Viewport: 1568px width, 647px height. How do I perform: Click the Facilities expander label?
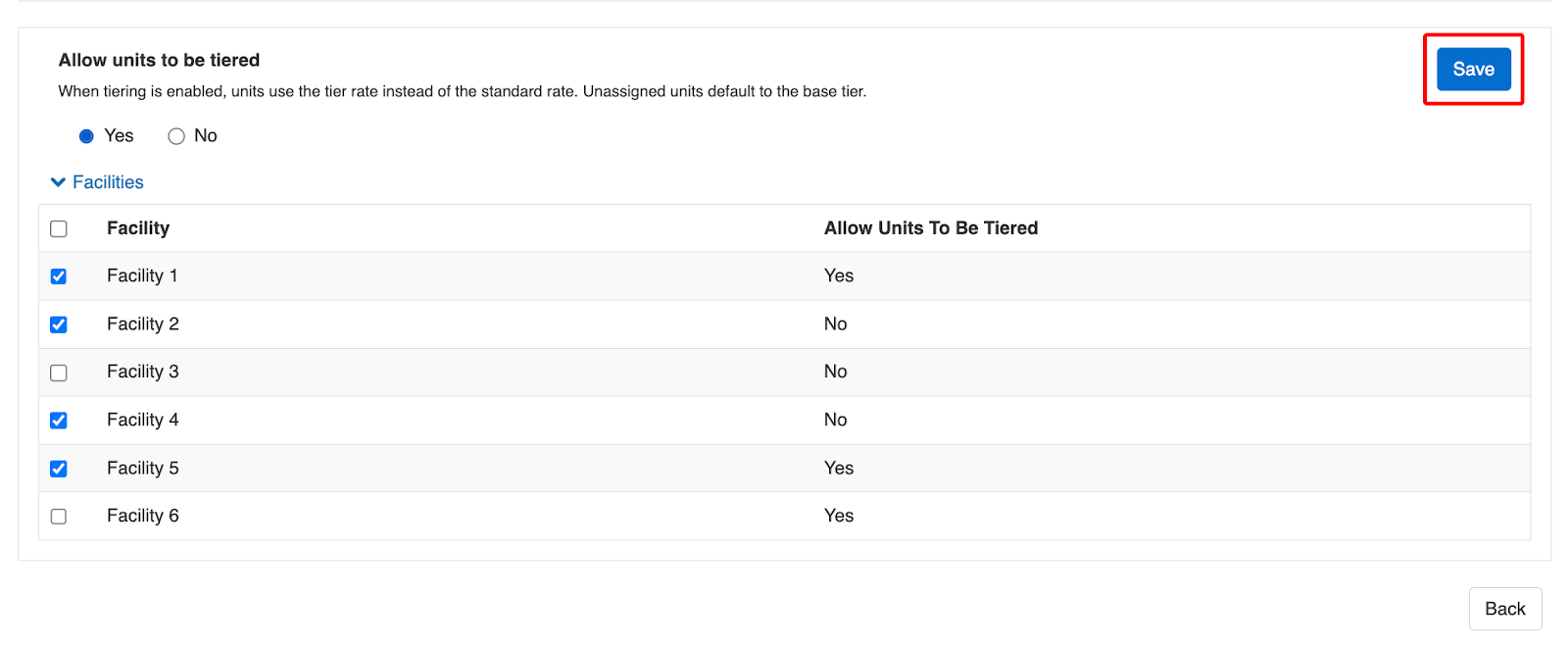pos(108,182)
